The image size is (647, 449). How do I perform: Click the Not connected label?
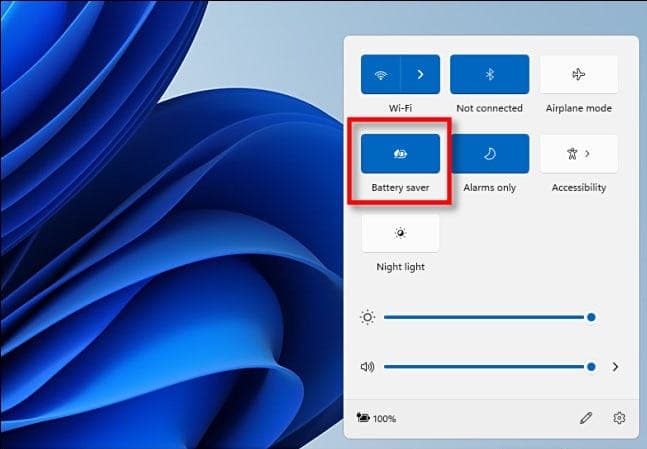coord(489,108)
